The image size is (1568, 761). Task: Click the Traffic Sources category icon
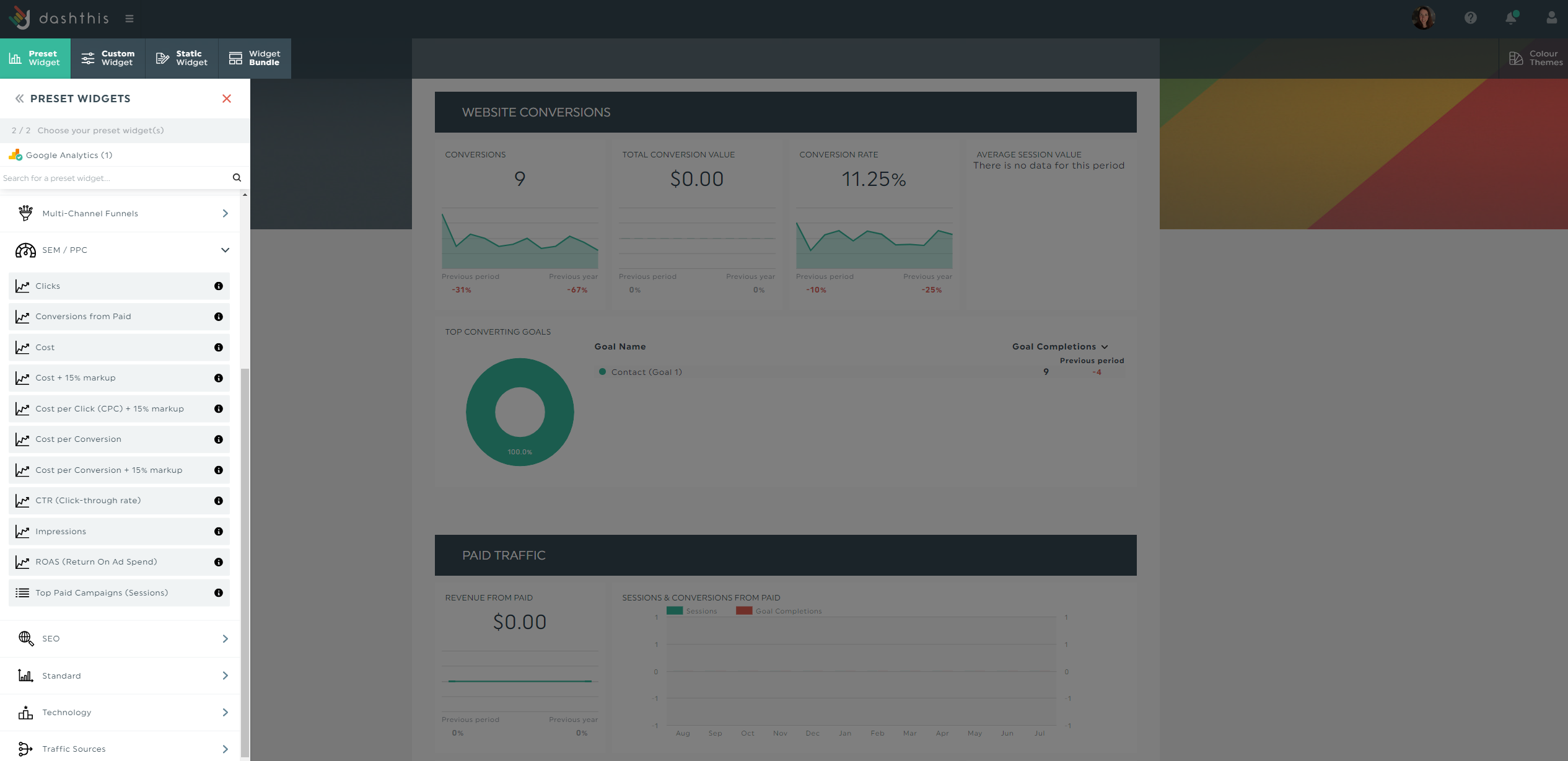25,748
